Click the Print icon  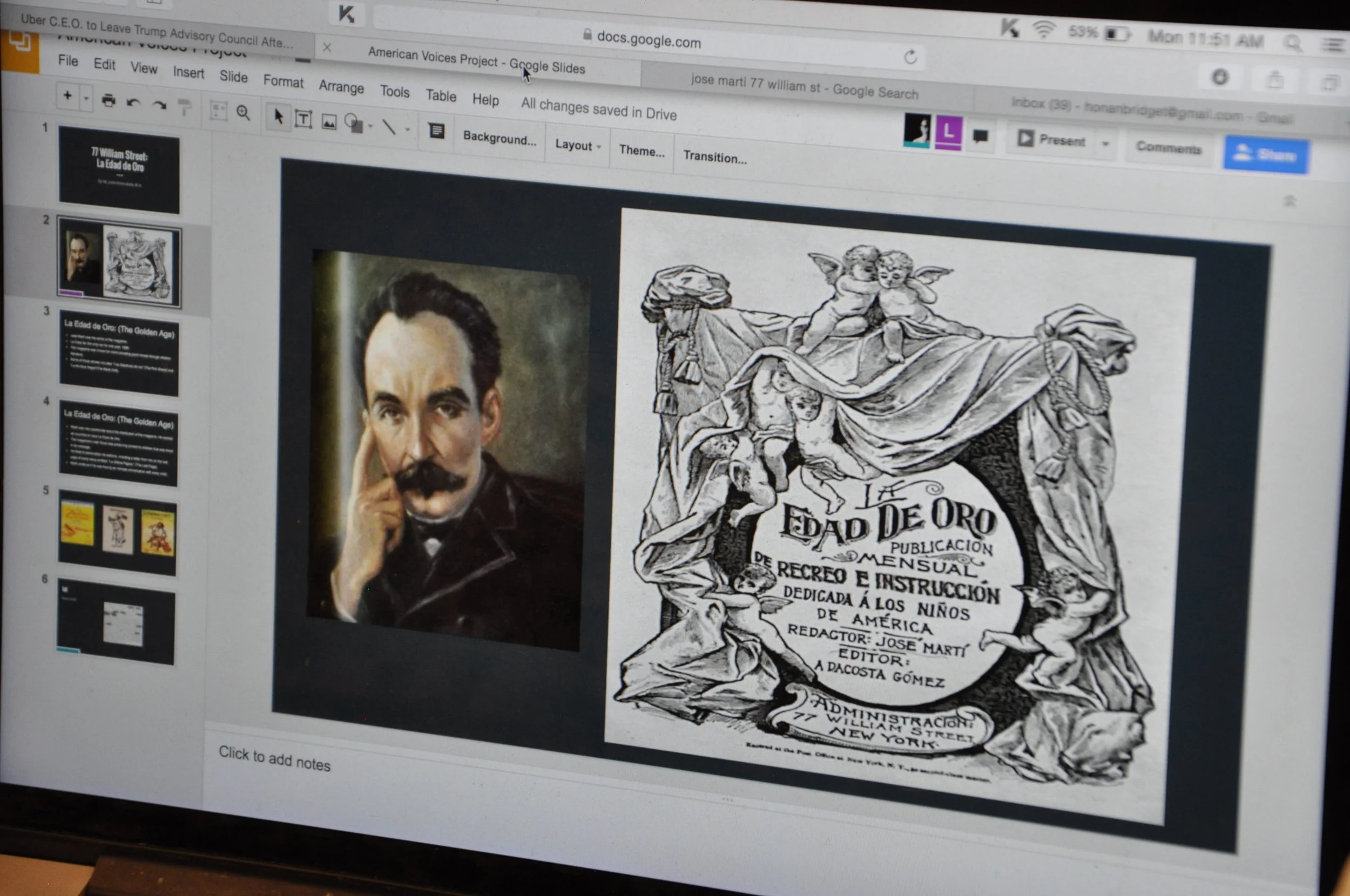108,101
